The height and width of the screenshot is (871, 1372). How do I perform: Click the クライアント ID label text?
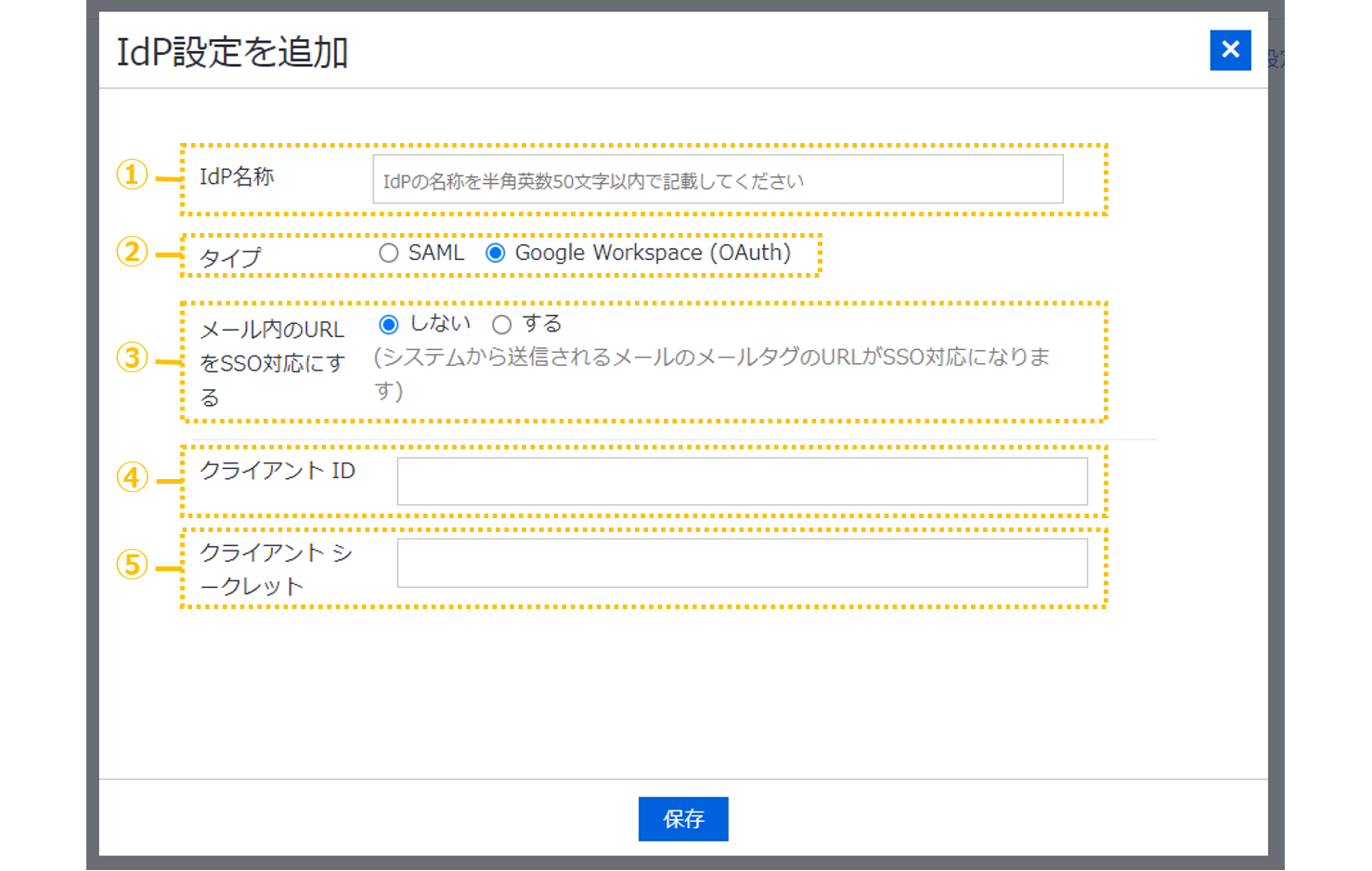(x=278, y=471)
